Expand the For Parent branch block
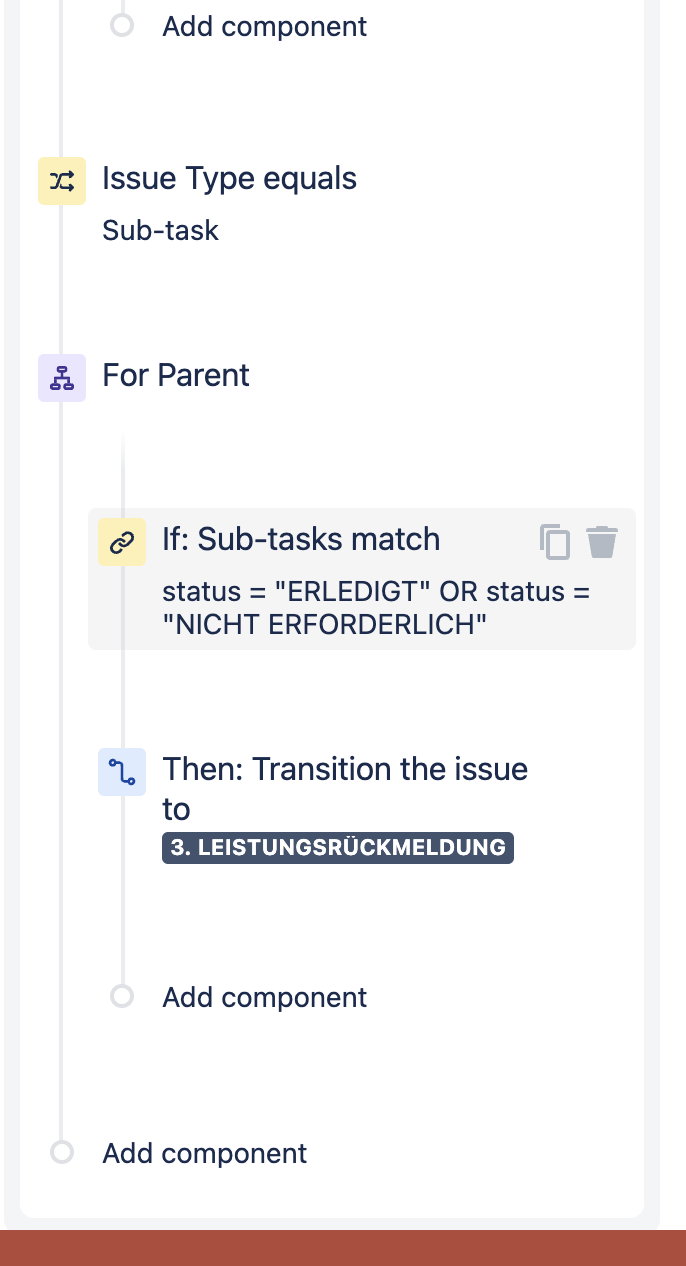Image resolution: width=686 pixels, height=1266 pixels. pos(175,375)
